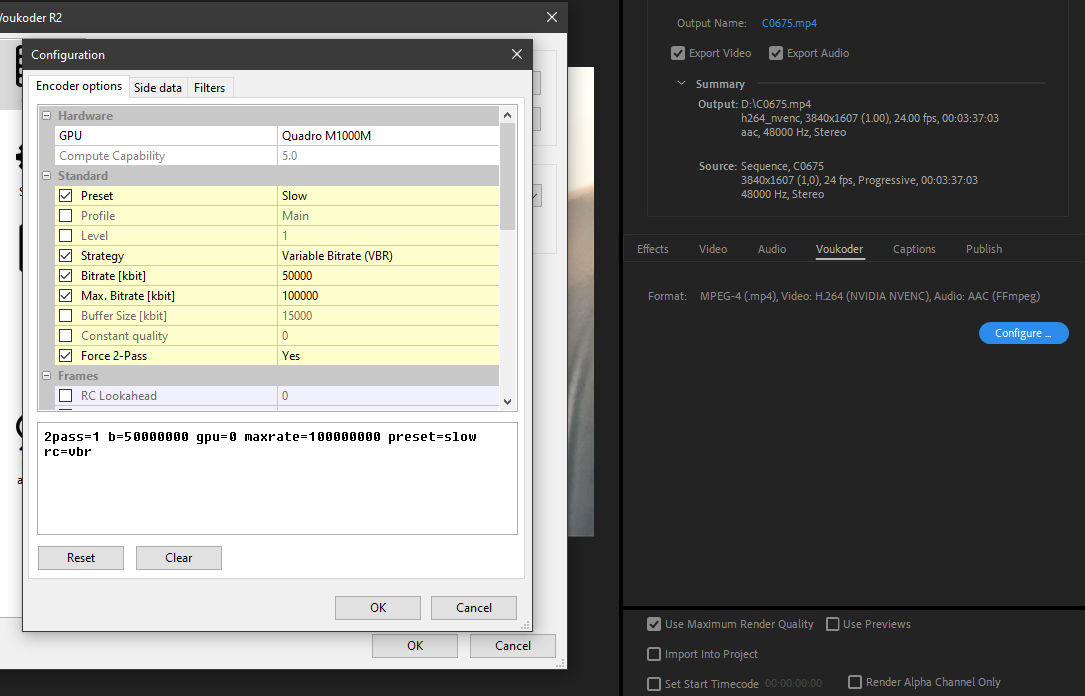Click the blue Configure button
The width and height of the screenshot is (1085, 696).
pos(1023,333)
